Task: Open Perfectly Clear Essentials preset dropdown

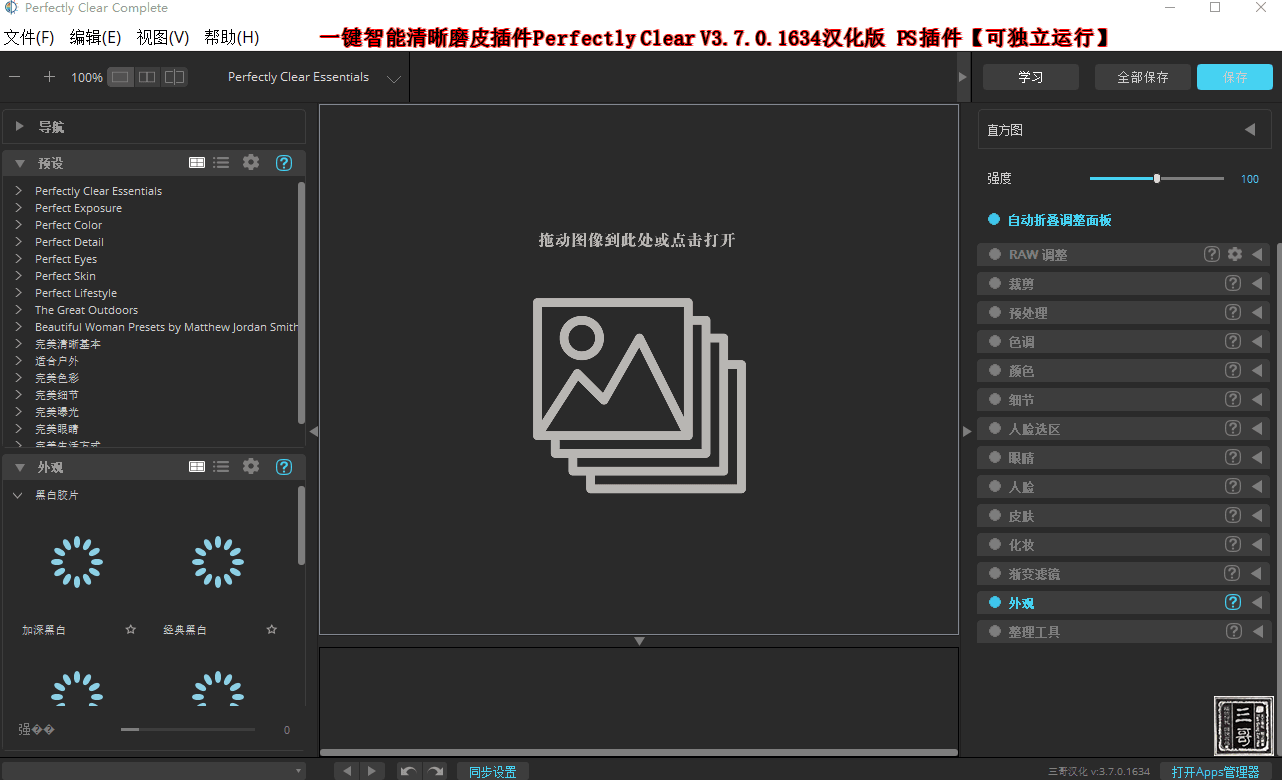Action: [x=393, y=78]
